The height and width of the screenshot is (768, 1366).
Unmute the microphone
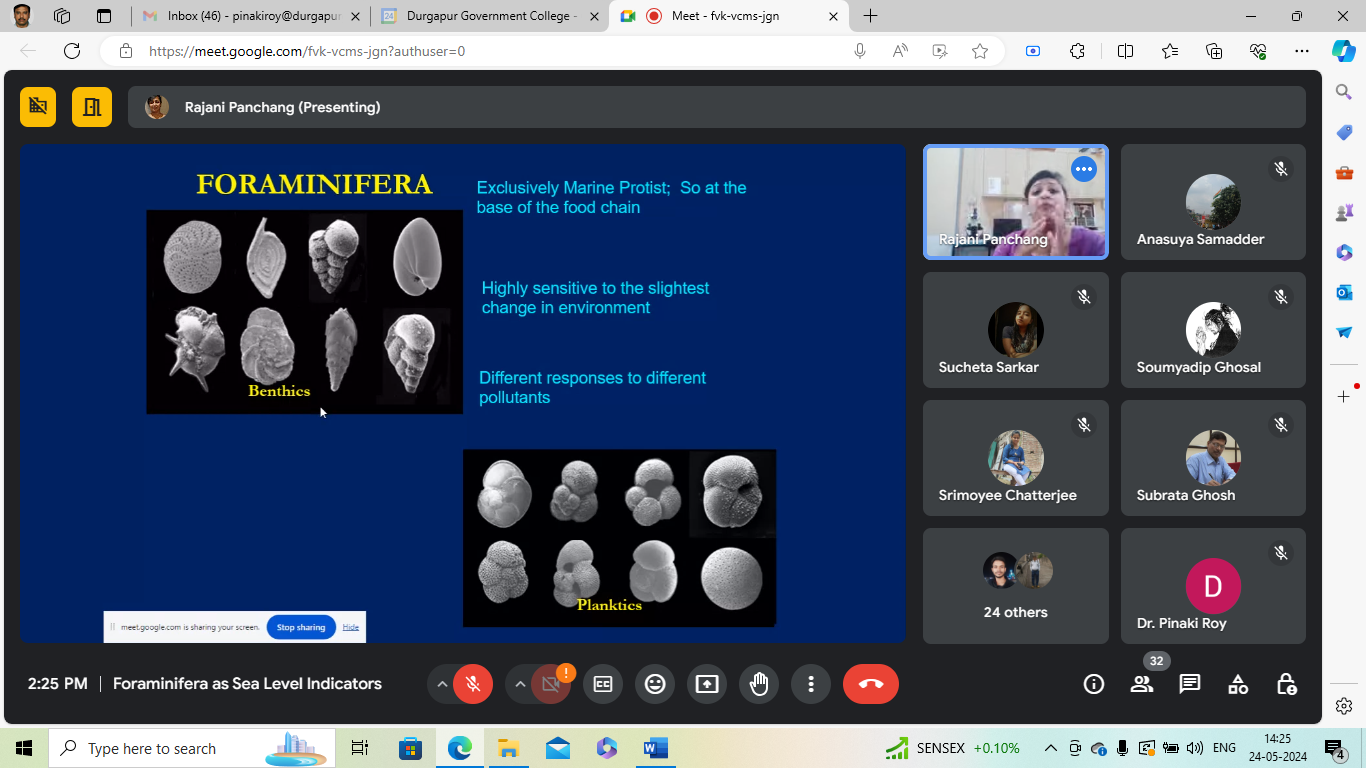click(x=473, y=684)
